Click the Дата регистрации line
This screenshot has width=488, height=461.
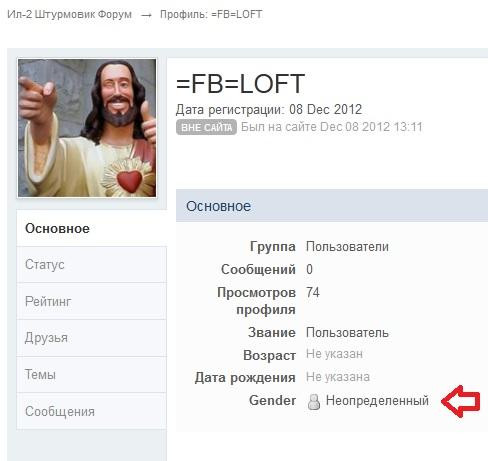(269, 110)
